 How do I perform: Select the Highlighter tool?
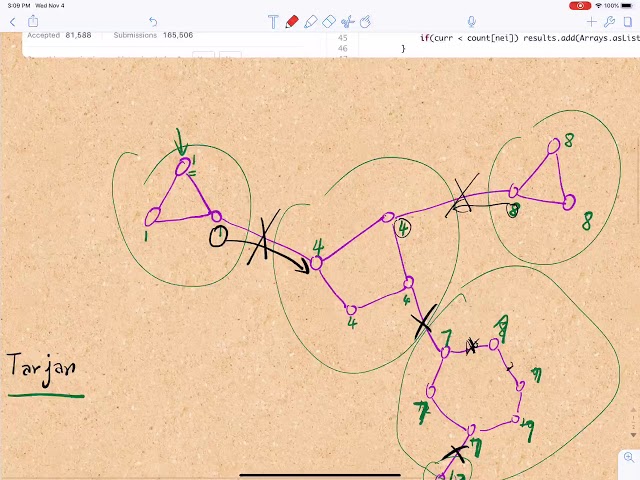311,22
